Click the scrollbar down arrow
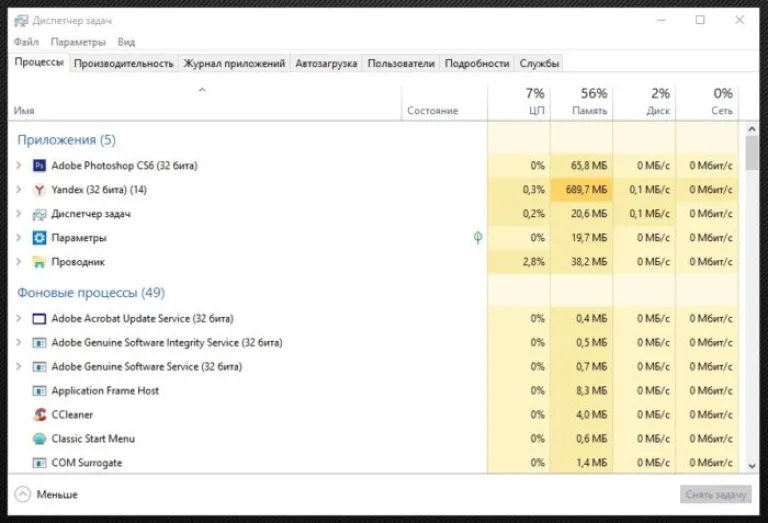768x523 pixels. coord(752,466)
